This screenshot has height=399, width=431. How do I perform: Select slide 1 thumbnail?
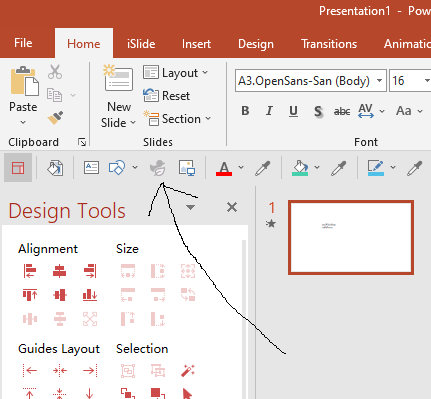point(351,237)
